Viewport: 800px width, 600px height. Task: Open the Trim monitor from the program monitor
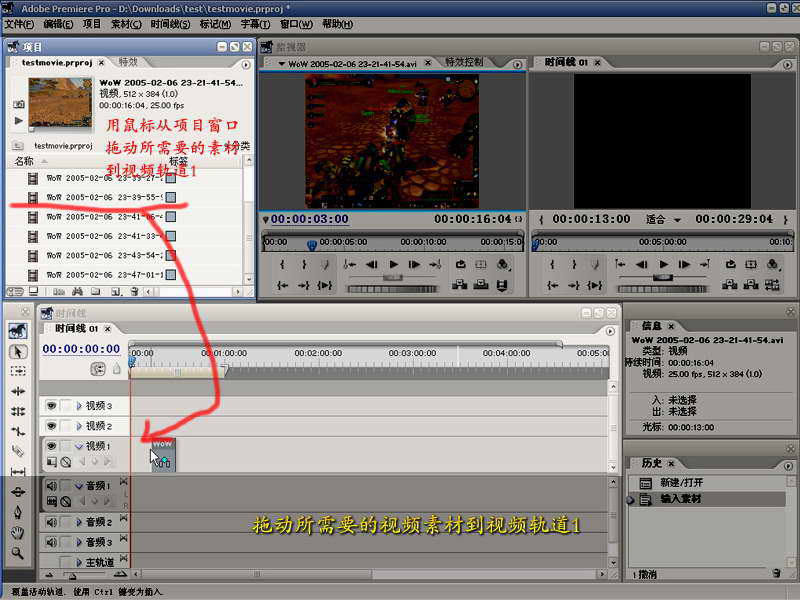[772, 285]
